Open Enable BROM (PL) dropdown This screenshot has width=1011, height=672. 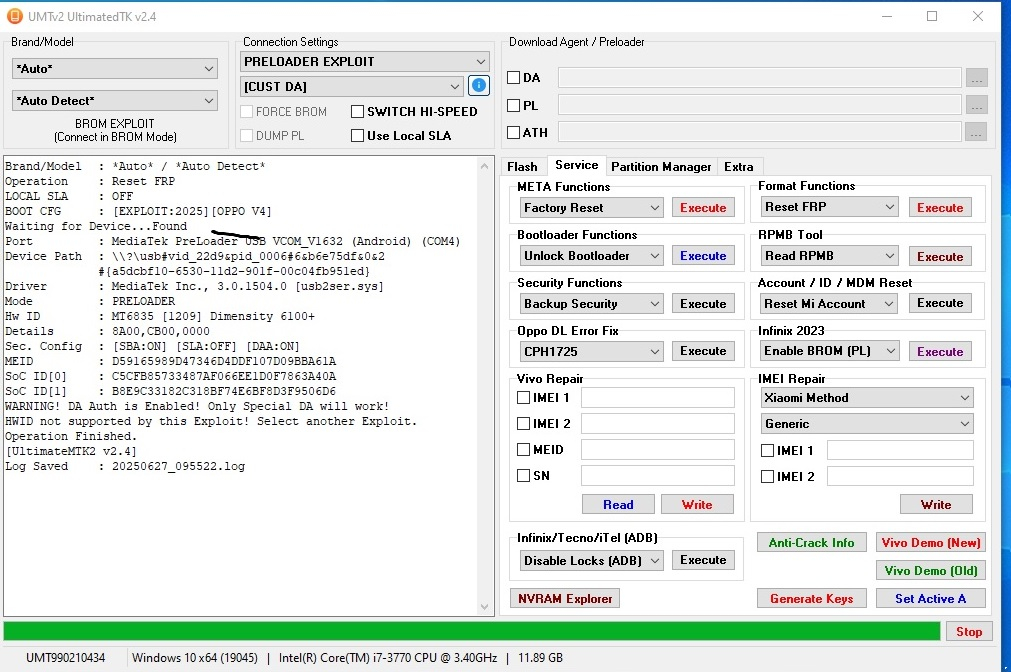point(829,351)
